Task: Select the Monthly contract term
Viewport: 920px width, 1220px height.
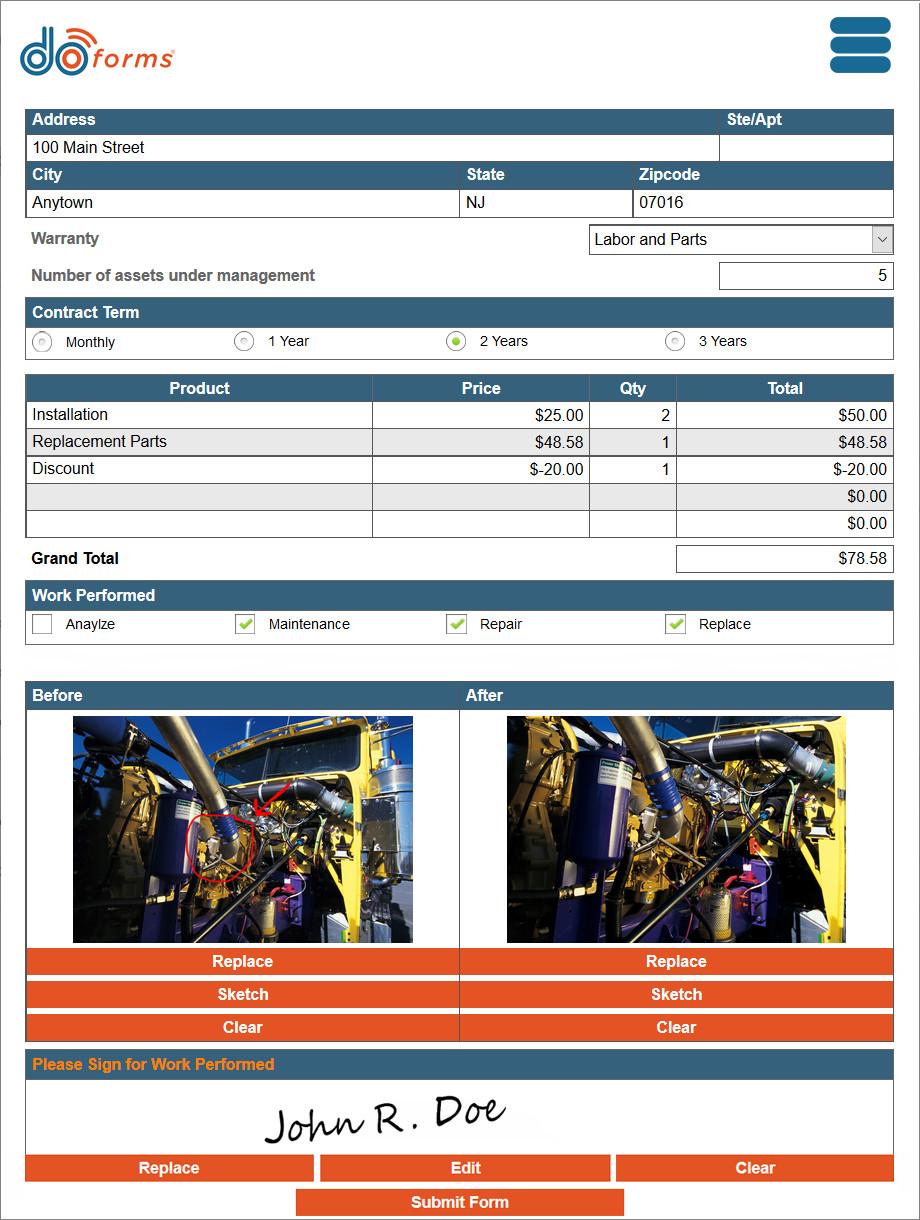Action: pos(42,342)
